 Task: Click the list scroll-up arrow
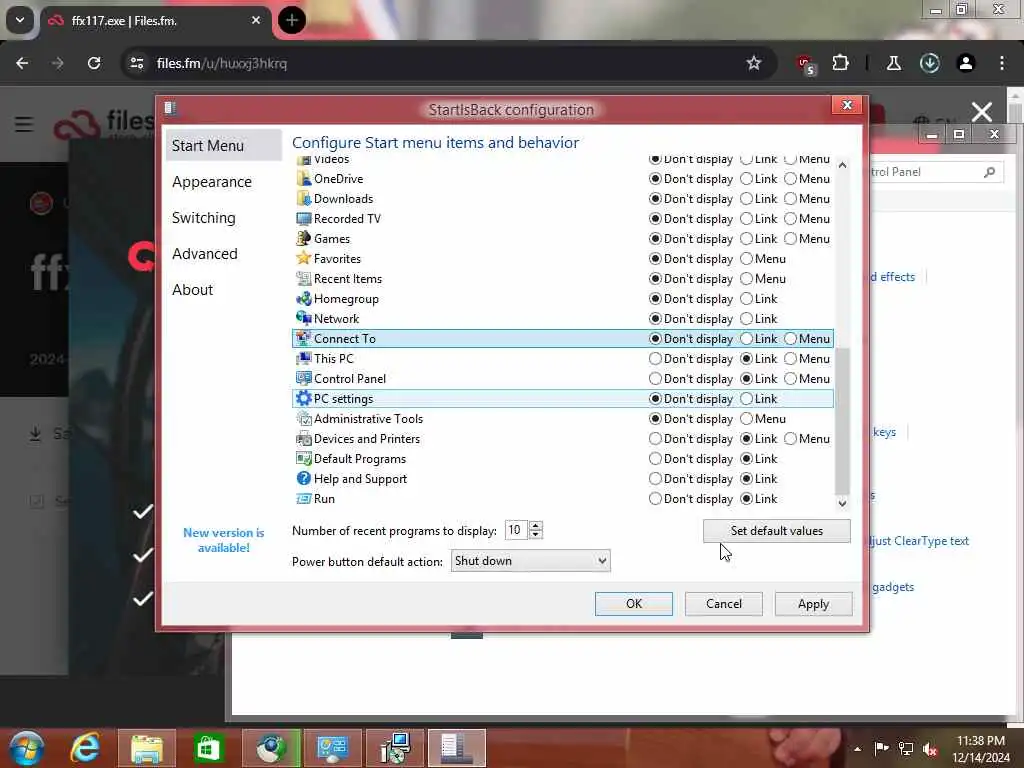click(x=842, y=165)
